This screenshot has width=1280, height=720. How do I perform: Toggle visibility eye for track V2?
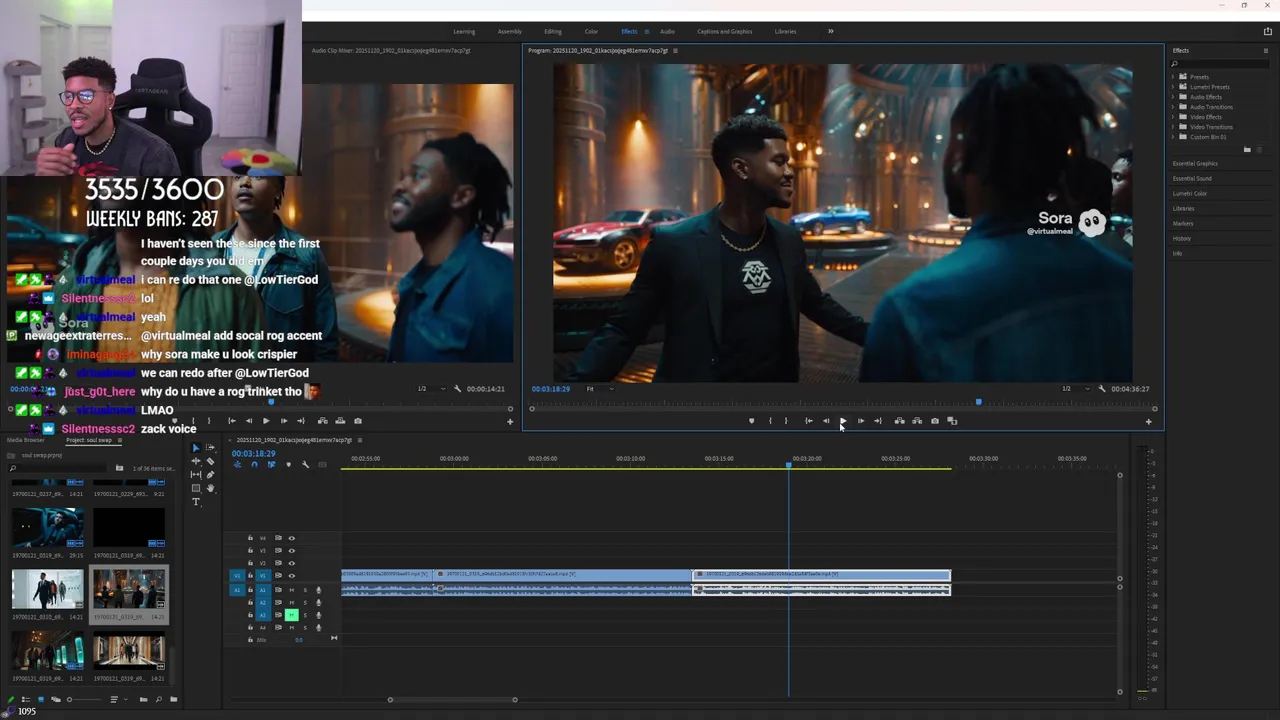pyautogui.click(x=292, y=563)
